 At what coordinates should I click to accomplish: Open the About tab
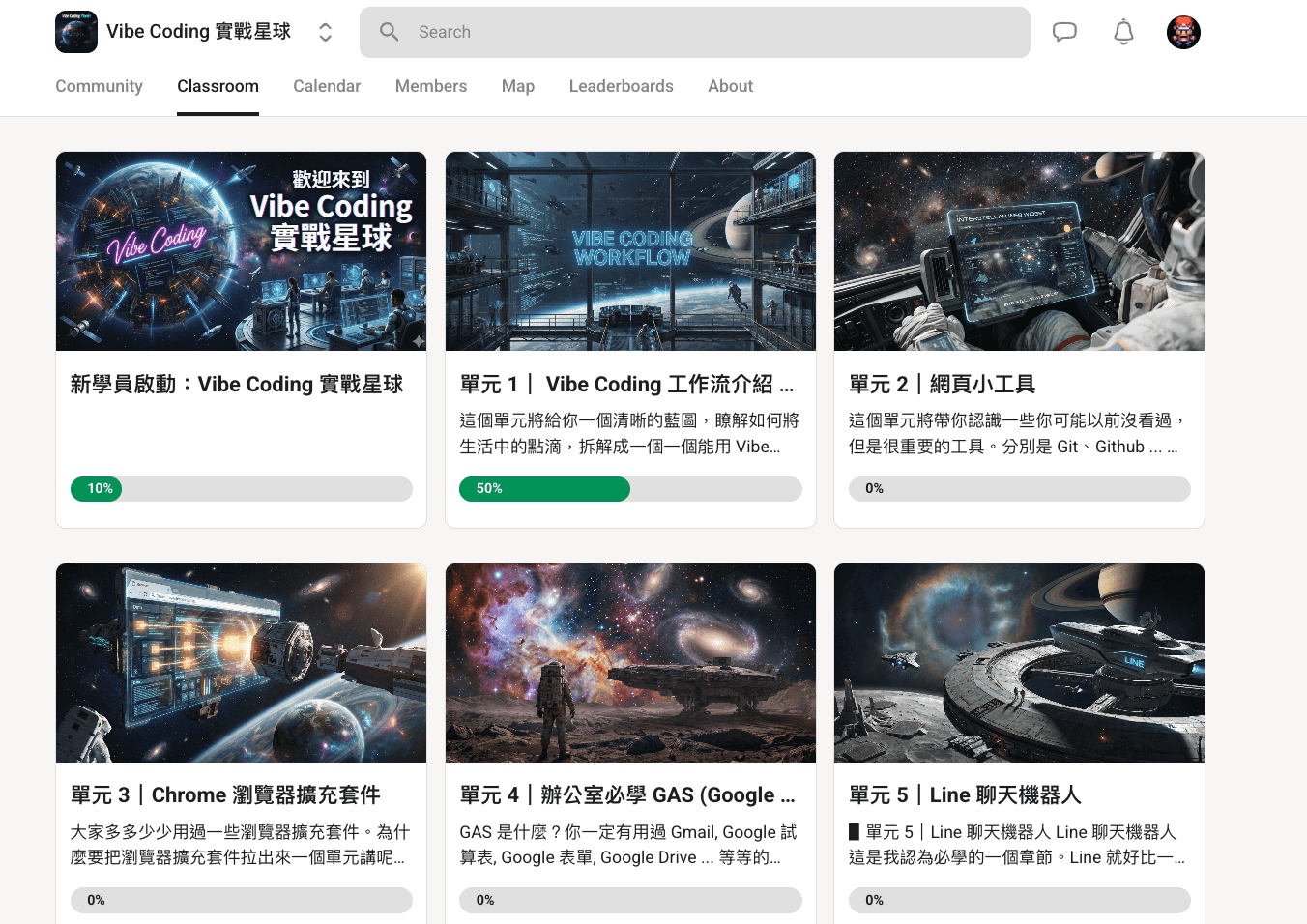click(730, 86)
